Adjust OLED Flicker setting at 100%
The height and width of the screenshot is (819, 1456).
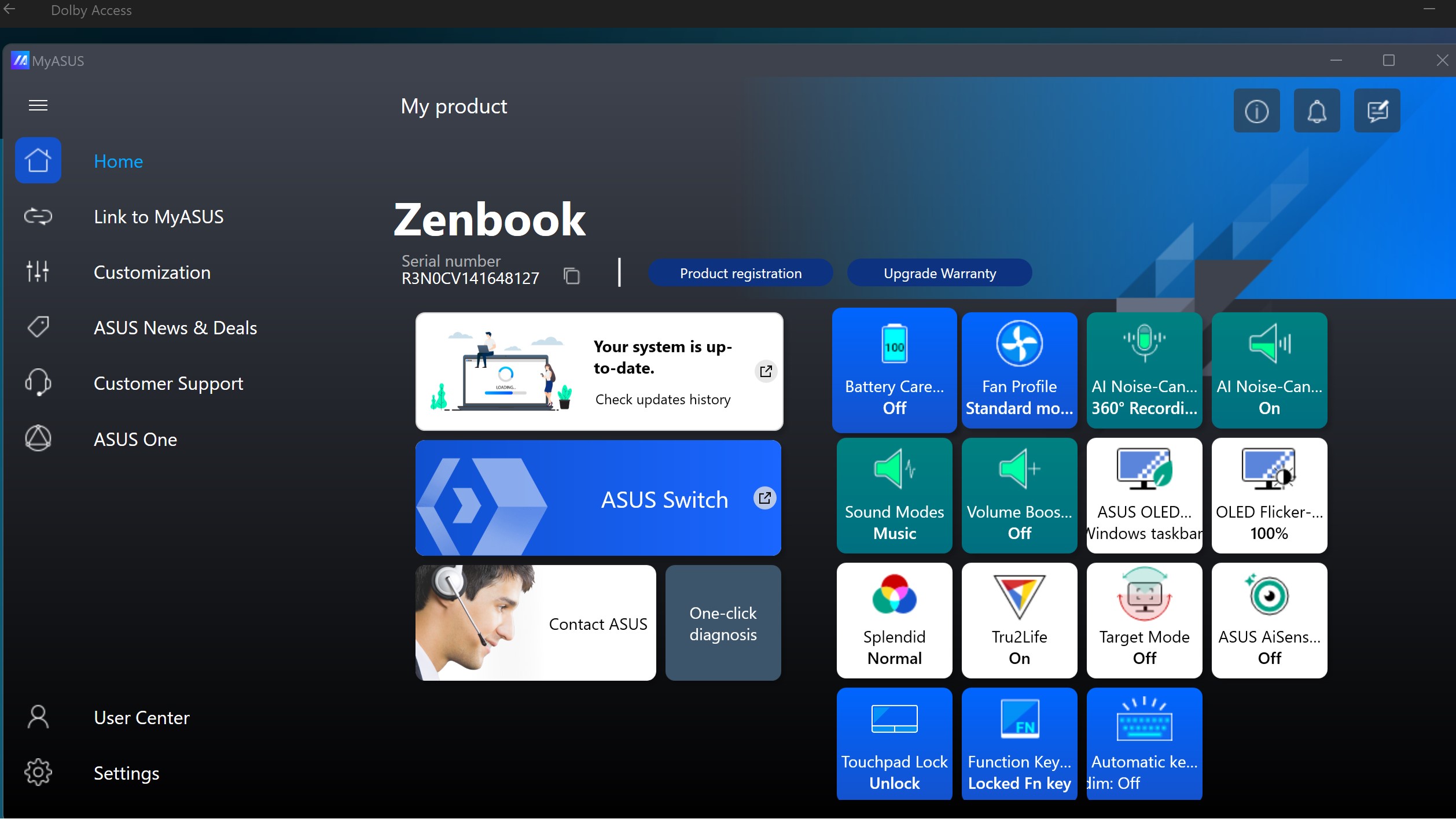click(1269, 496)
